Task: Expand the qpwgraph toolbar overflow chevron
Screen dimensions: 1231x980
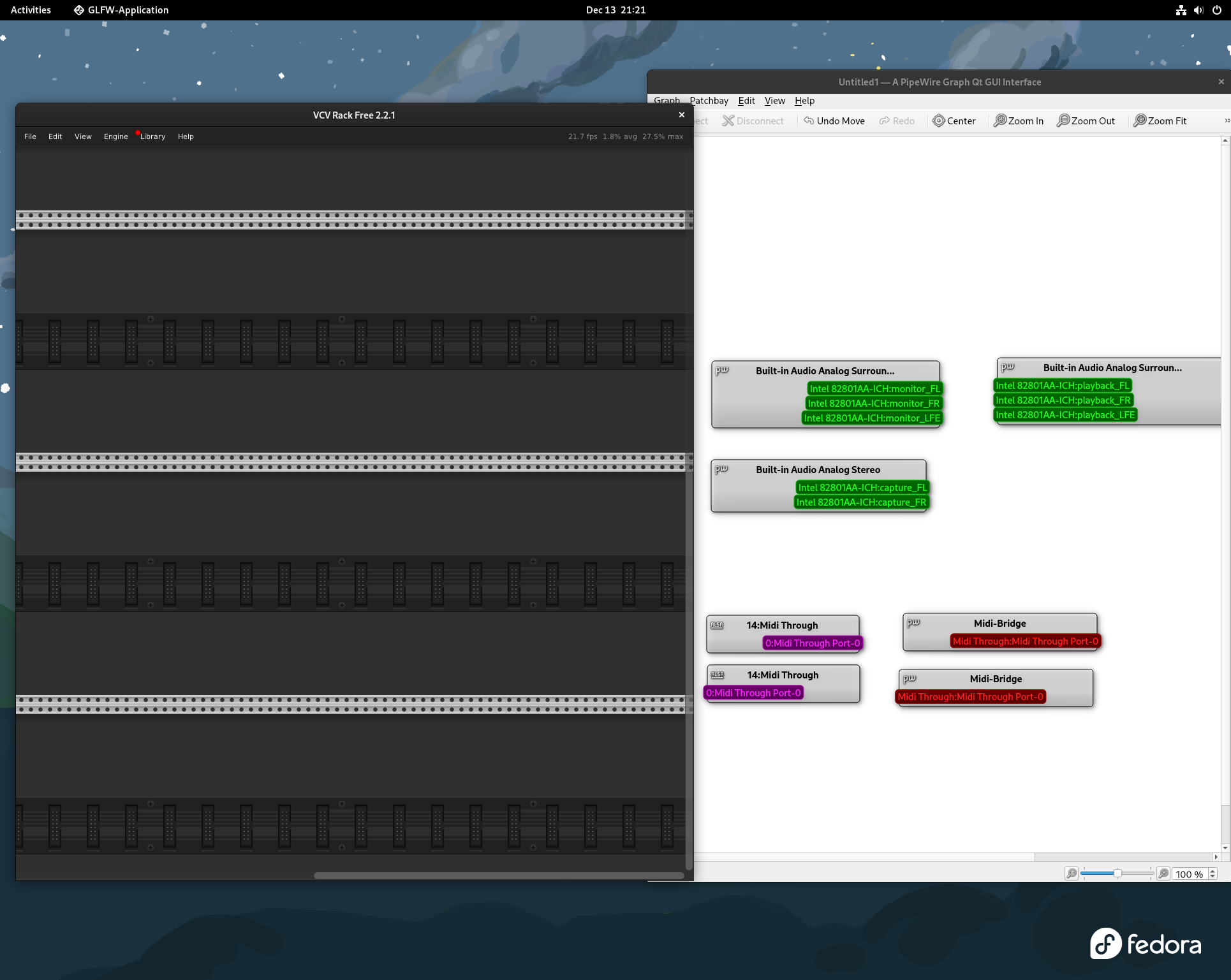Action: (1227, 121)
